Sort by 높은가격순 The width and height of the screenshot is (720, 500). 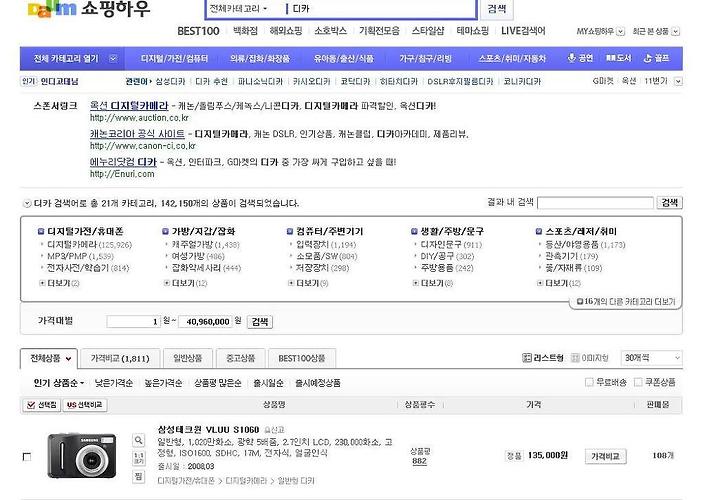coord(163,382)
